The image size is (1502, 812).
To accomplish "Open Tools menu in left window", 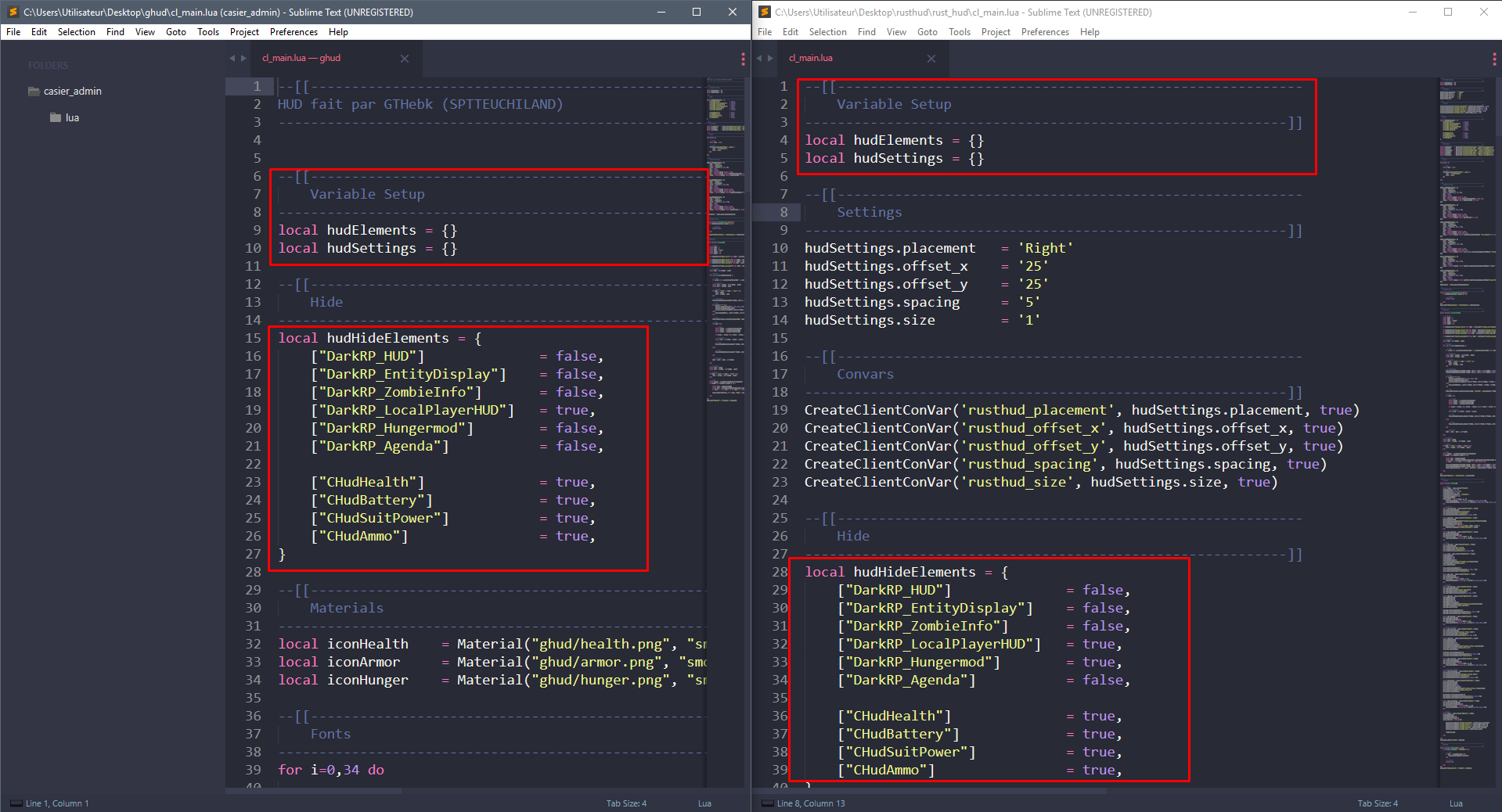I will click(208, 32).
